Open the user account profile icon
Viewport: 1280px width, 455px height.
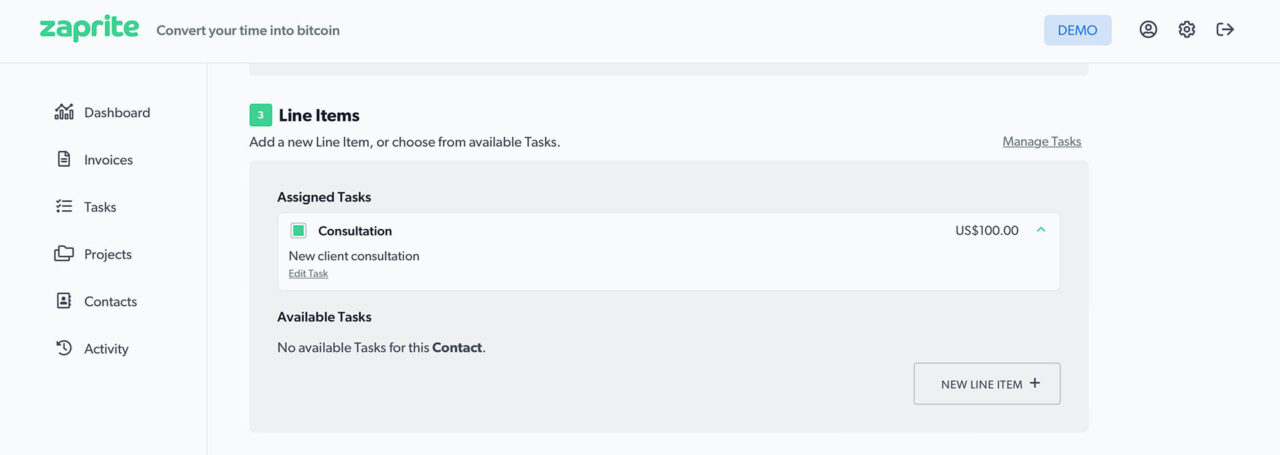pyautogui.click(x=1148, y=30)
